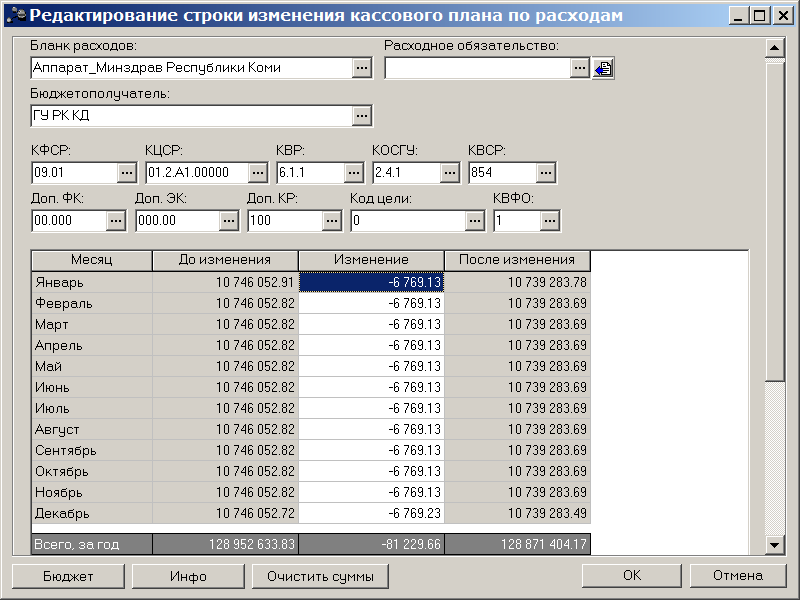The image size is (800, 600).
Task: Click inside the Расходное обязательство input
Action: [477, 68]
